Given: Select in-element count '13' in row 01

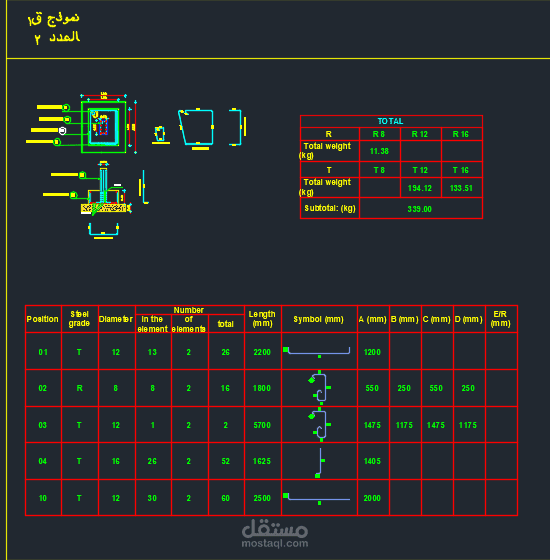Looking at the screenshot, I should click(x=152, y=352).
